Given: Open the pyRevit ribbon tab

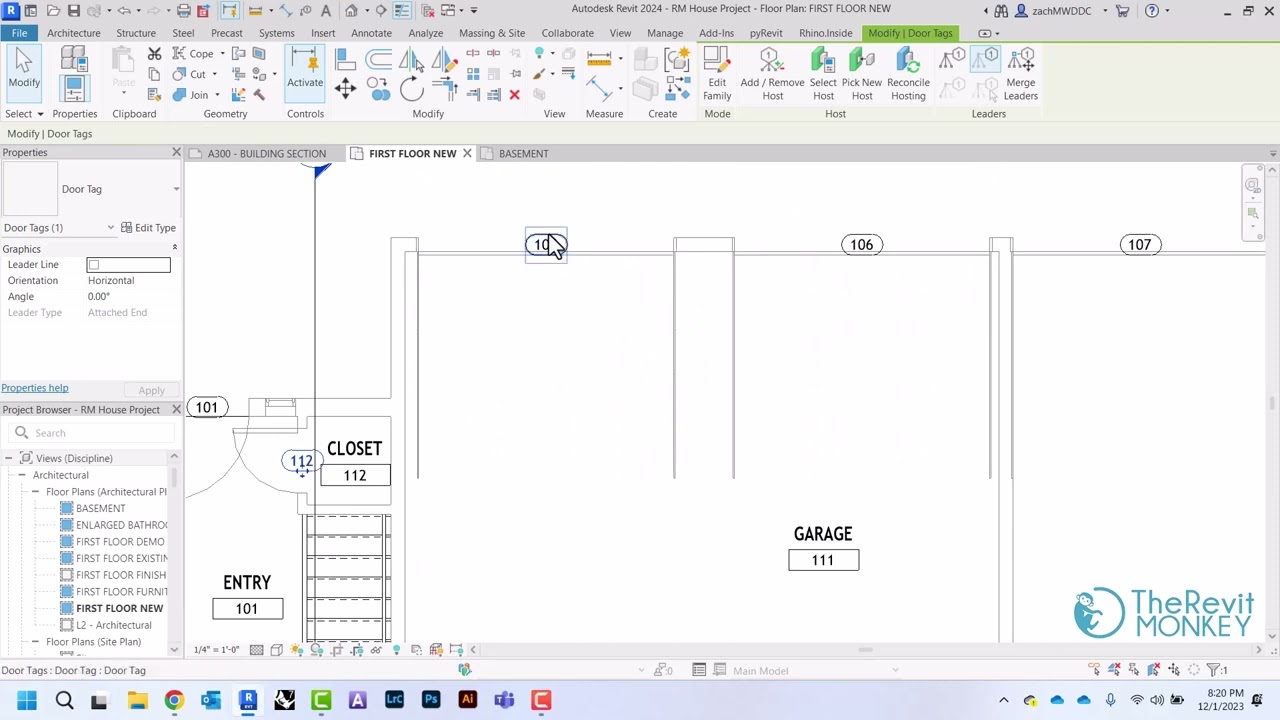Looking at the screenshot, I should 766,33.
